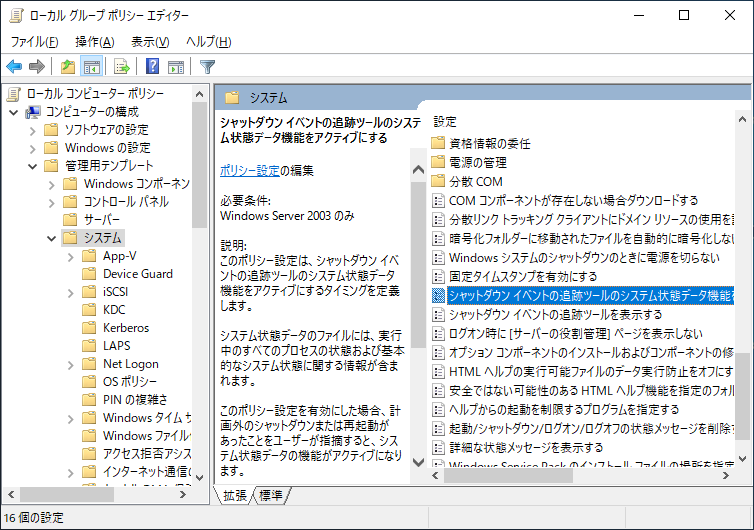This screenshot has width=754, height=530.
Task: Click policy icon beside ヘルプからの起動を制限するプログラムを指定する
Action: pyautogui.click(x=438, y=409)
